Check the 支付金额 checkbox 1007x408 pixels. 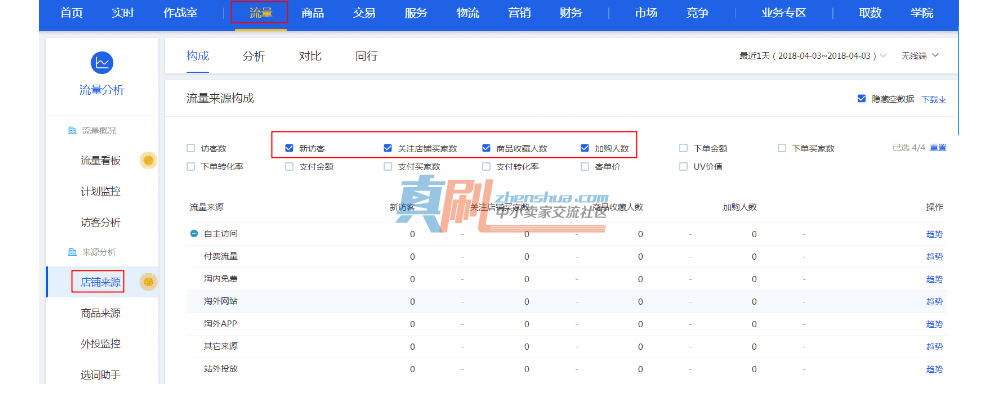point(289,166)
